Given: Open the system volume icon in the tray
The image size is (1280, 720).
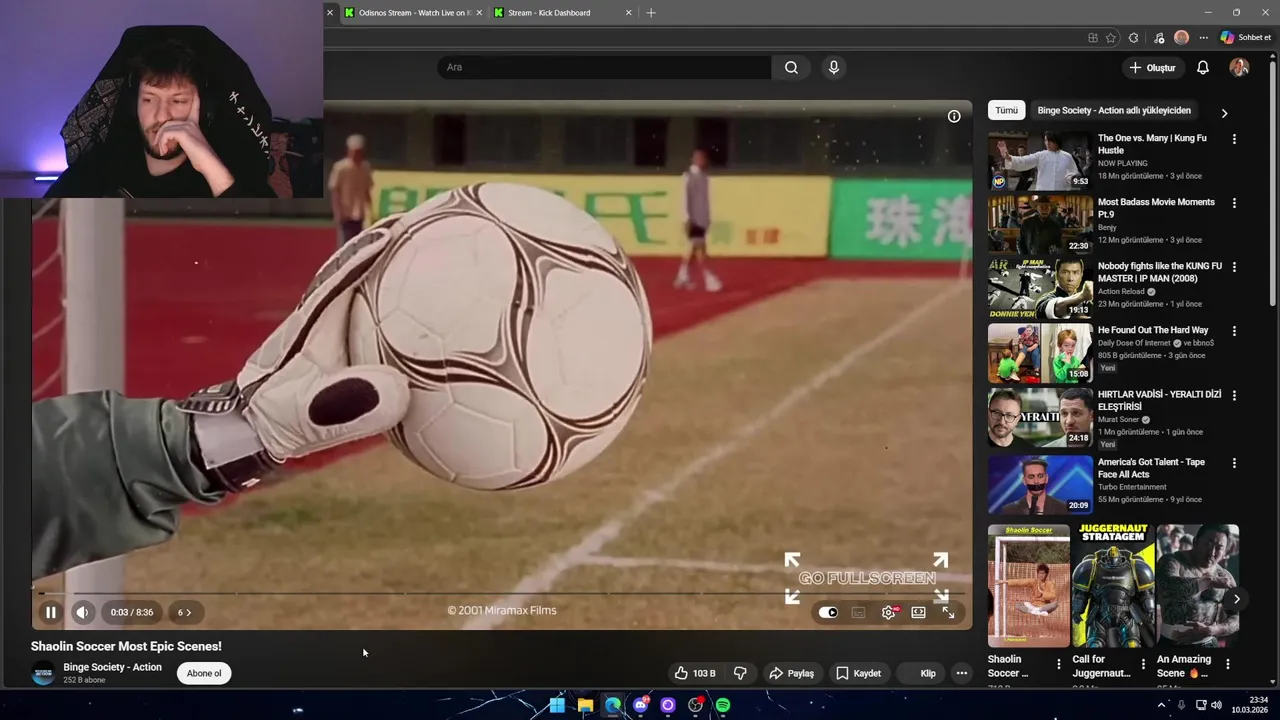Looking at the screenshot, I should coord(1216,705).
